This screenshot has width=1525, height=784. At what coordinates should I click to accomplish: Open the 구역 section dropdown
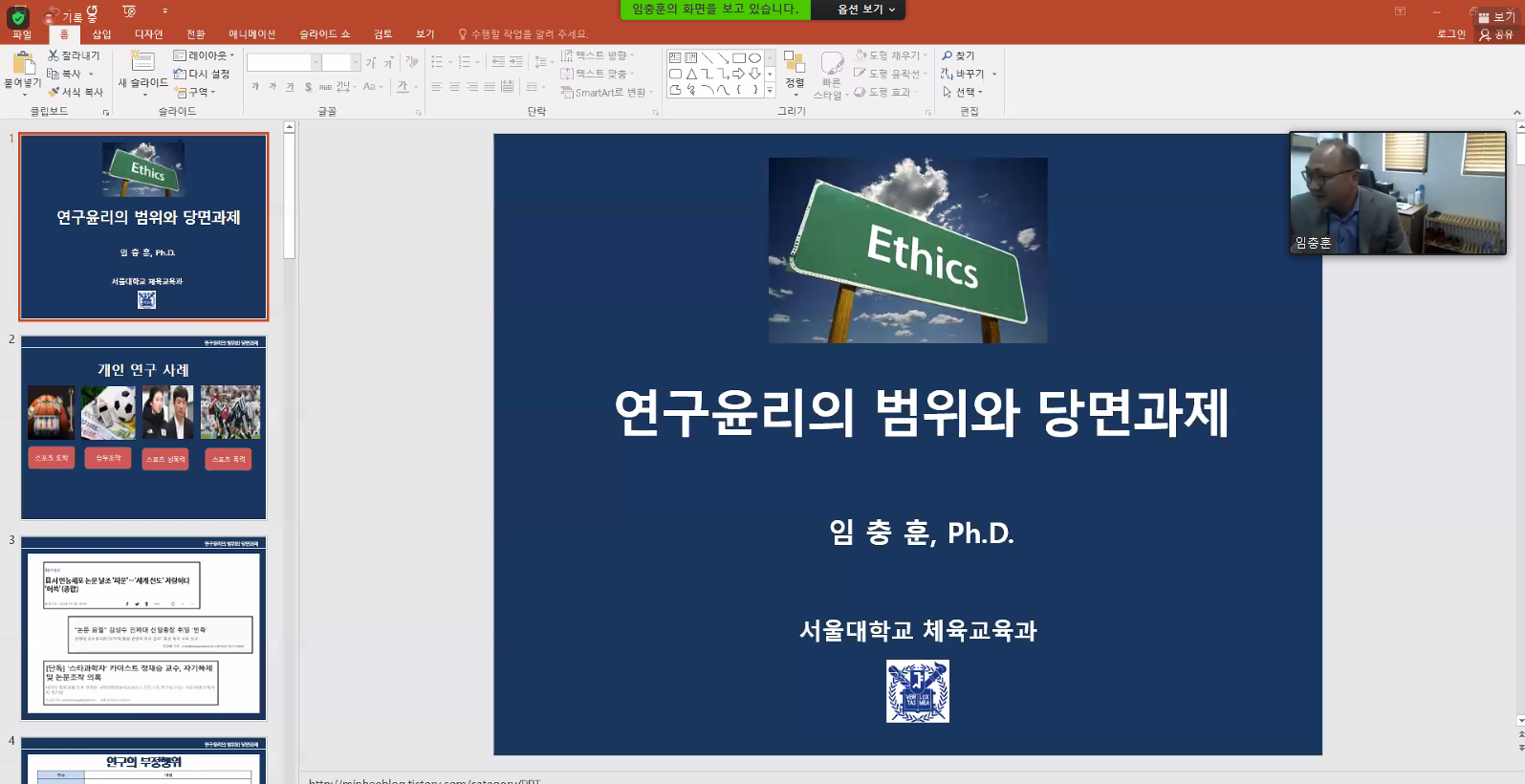(196, 92)
